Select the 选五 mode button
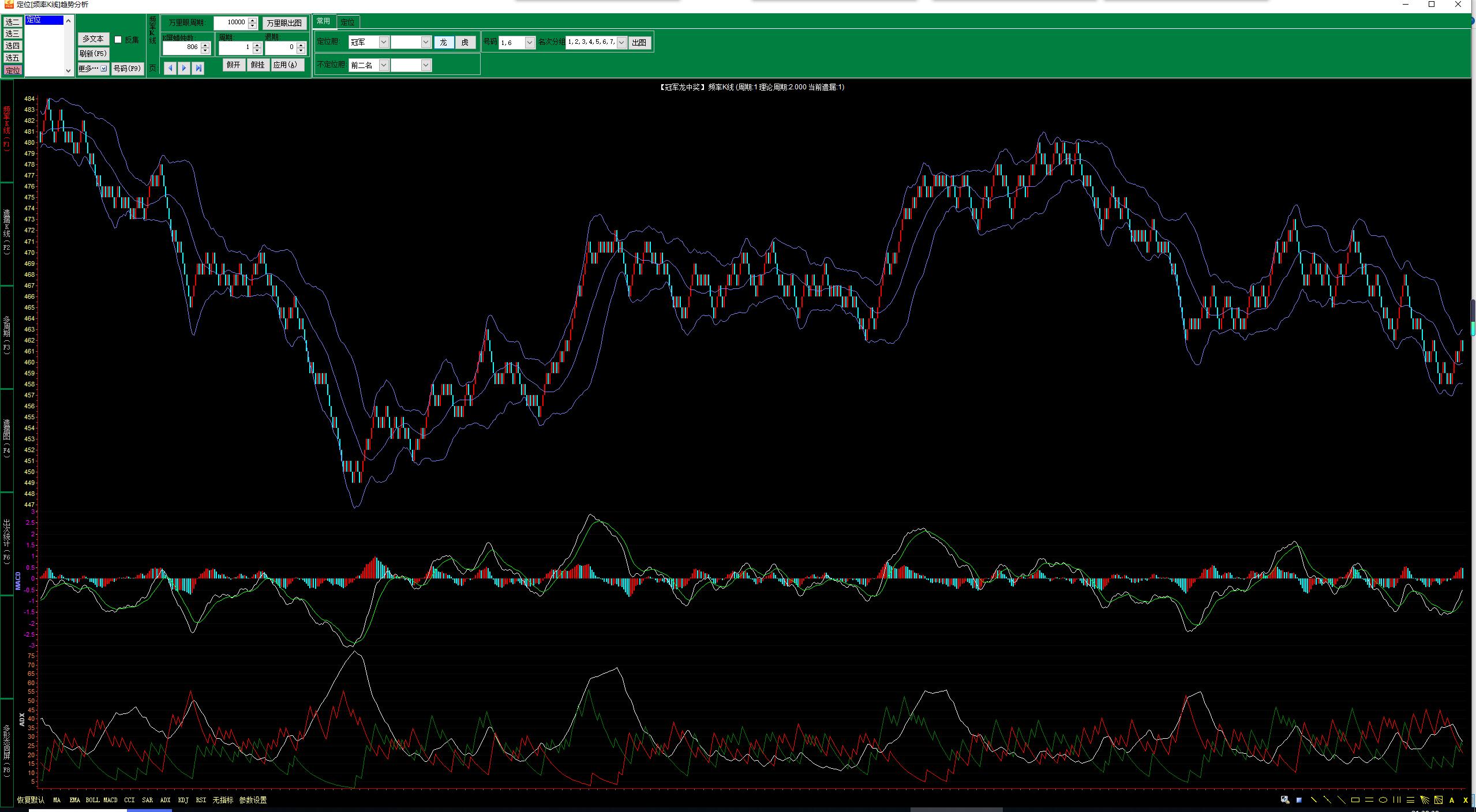The width and height of the screenshot is (1476, 812). (x=13, y=58)
